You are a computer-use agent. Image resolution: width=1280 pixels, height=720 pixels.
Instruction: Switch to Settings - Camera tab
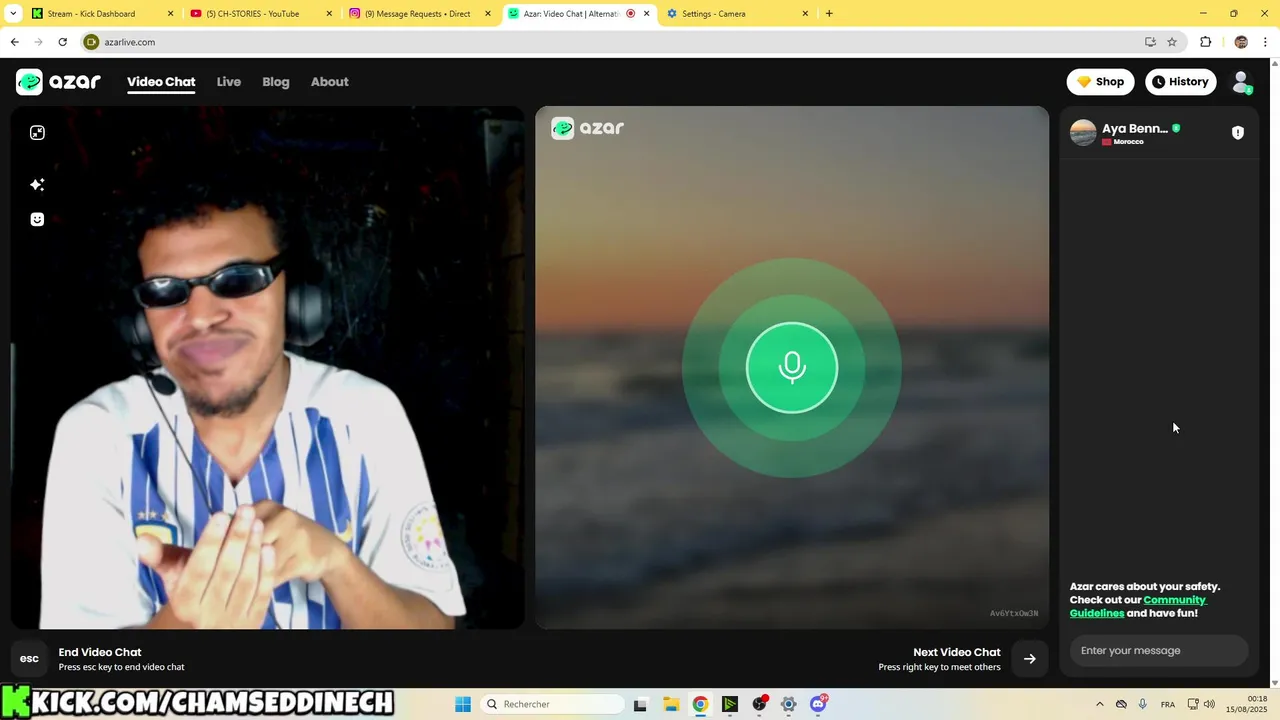pos(738,14)
